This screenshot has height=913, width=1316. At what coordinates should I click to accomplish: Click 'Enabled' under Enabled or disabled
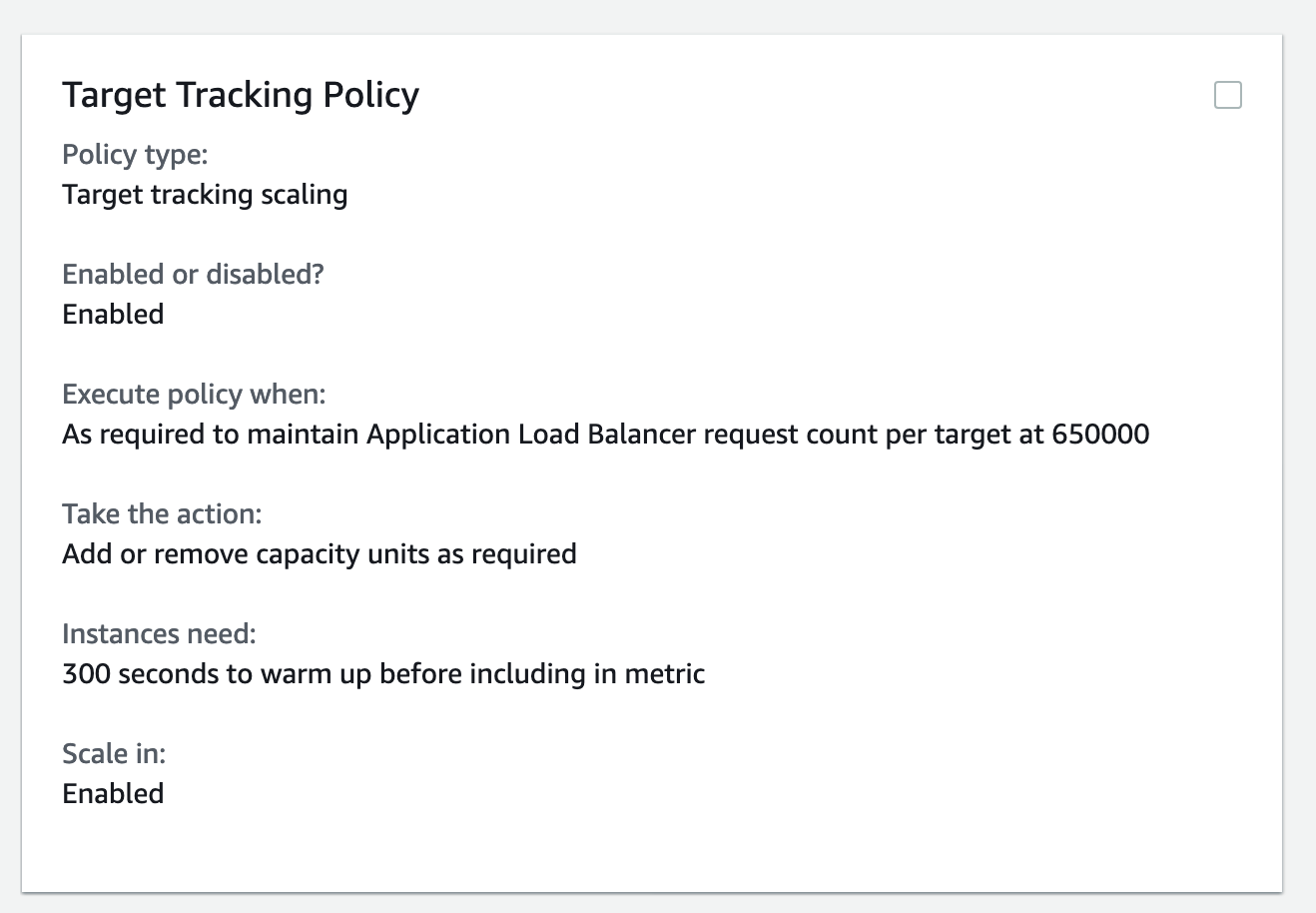click(113, 315)
